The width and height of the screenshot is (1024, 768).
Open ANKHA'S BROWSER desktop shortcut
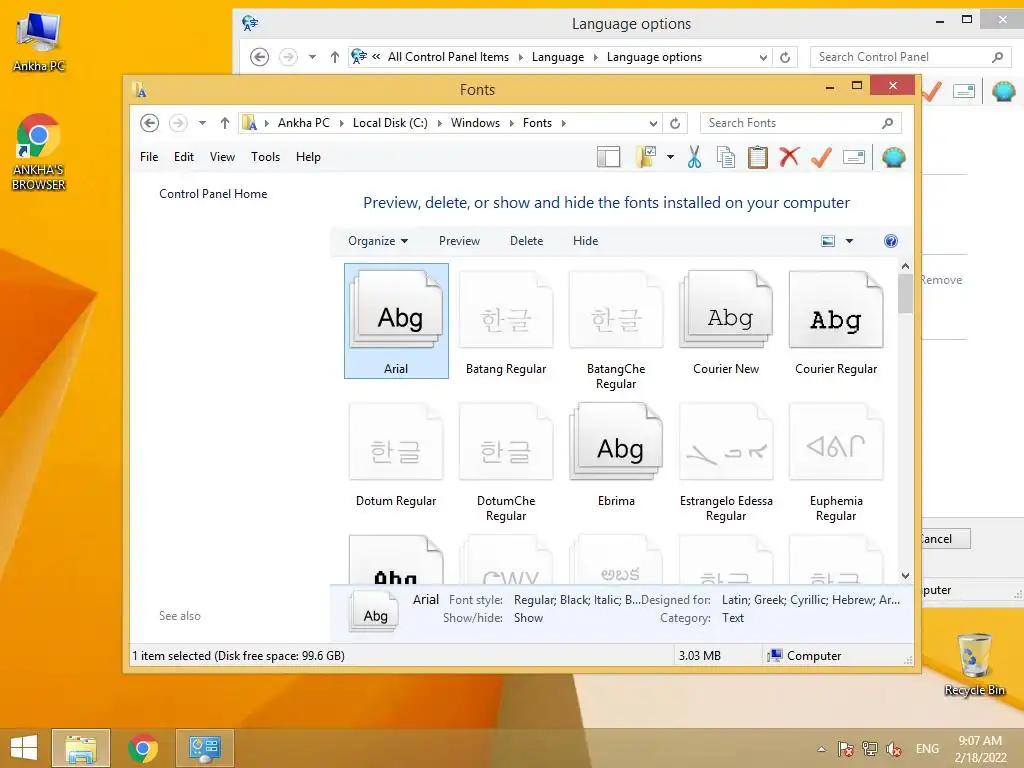[39, 152]
